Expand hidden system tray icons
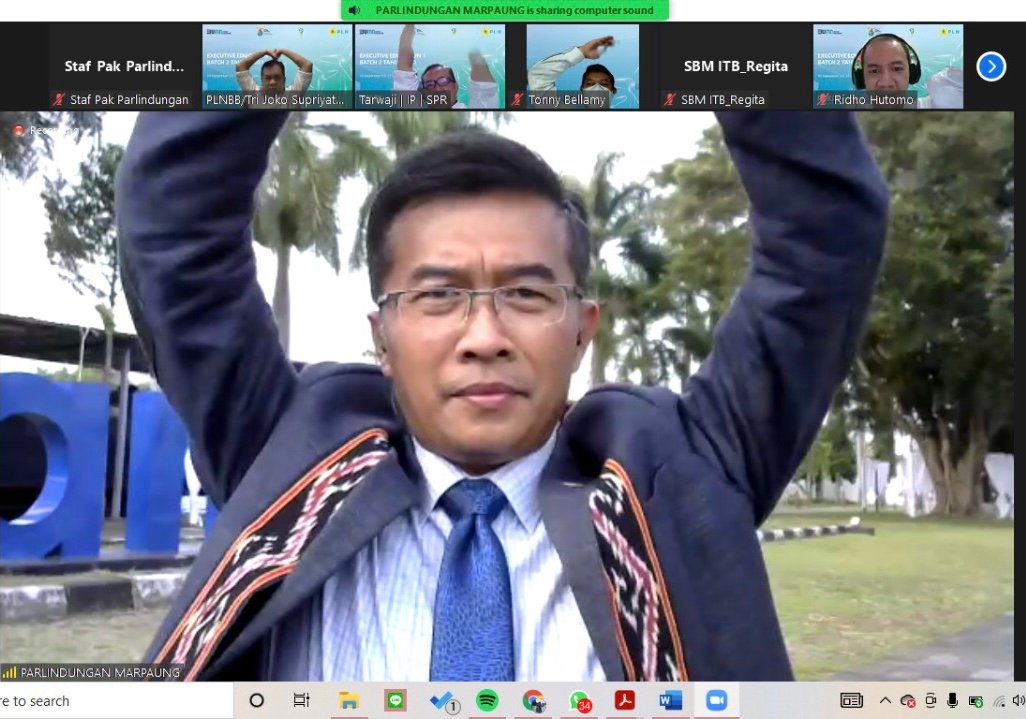1026x719 pixels. (x=885, y=701)
